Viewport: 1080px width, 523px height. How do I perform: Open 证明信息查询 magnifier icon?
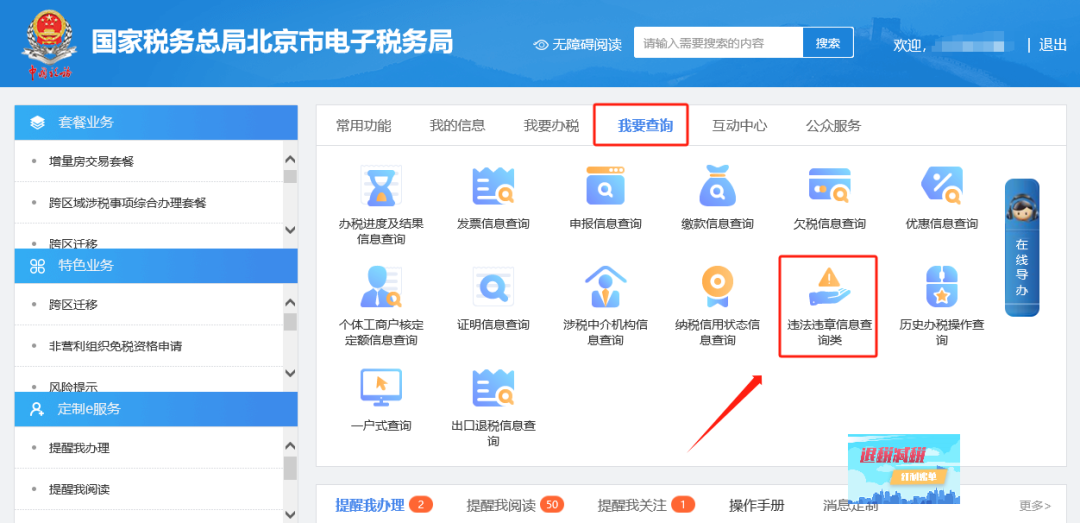click(x=493, y=287)
